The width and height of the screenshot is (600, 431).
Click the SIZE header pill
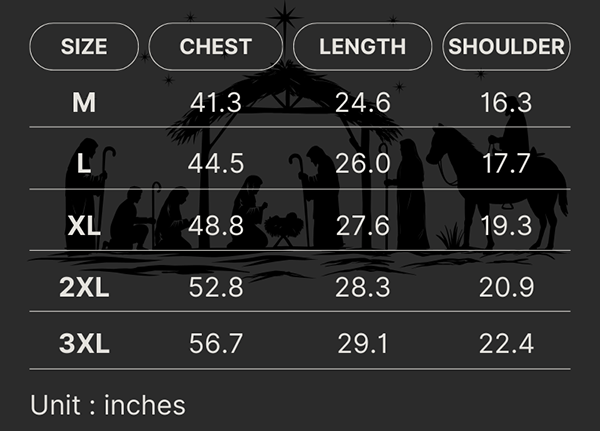click(x=84, y=46)
